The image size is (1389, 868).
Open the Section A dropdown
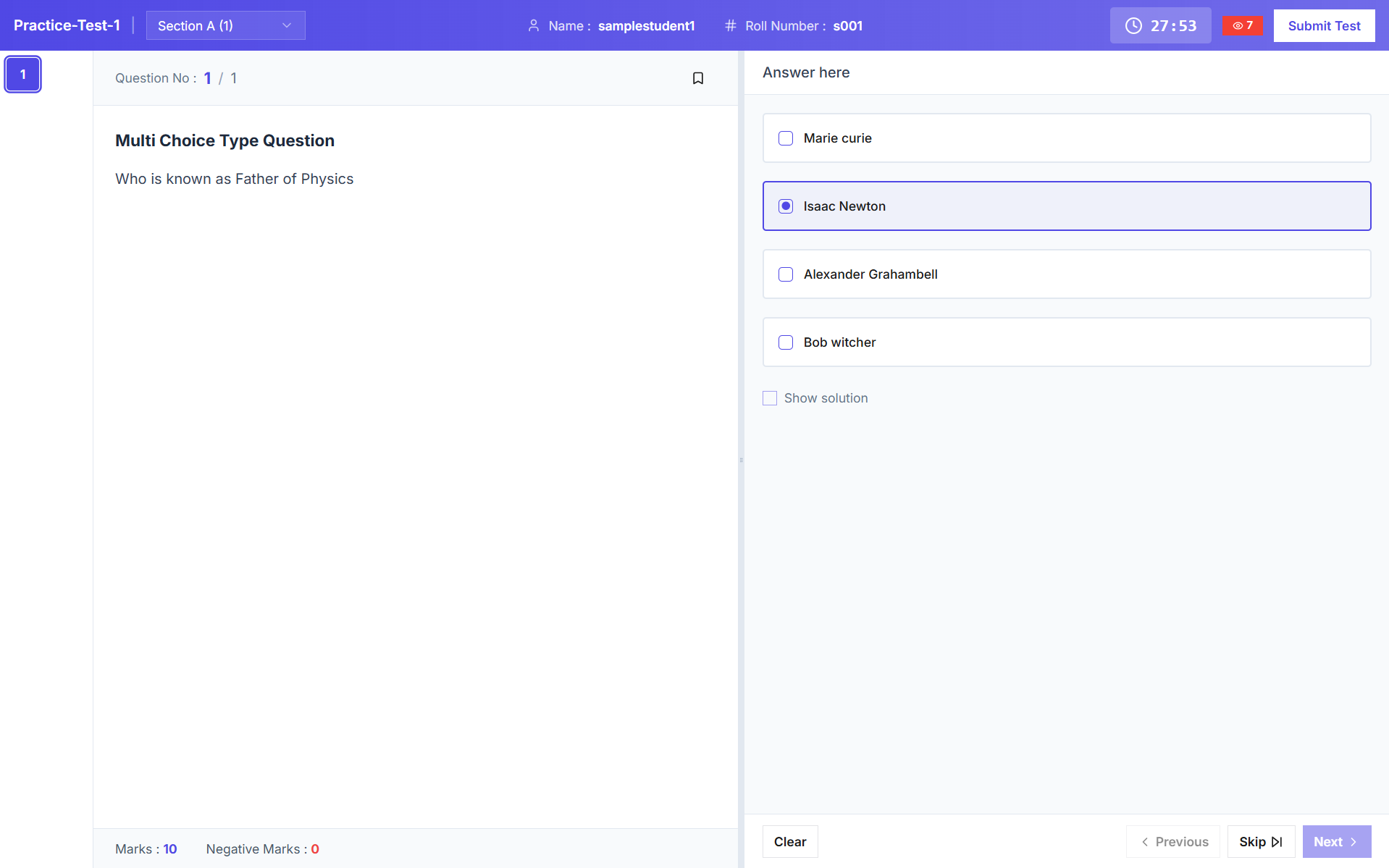tap(225, 25)
